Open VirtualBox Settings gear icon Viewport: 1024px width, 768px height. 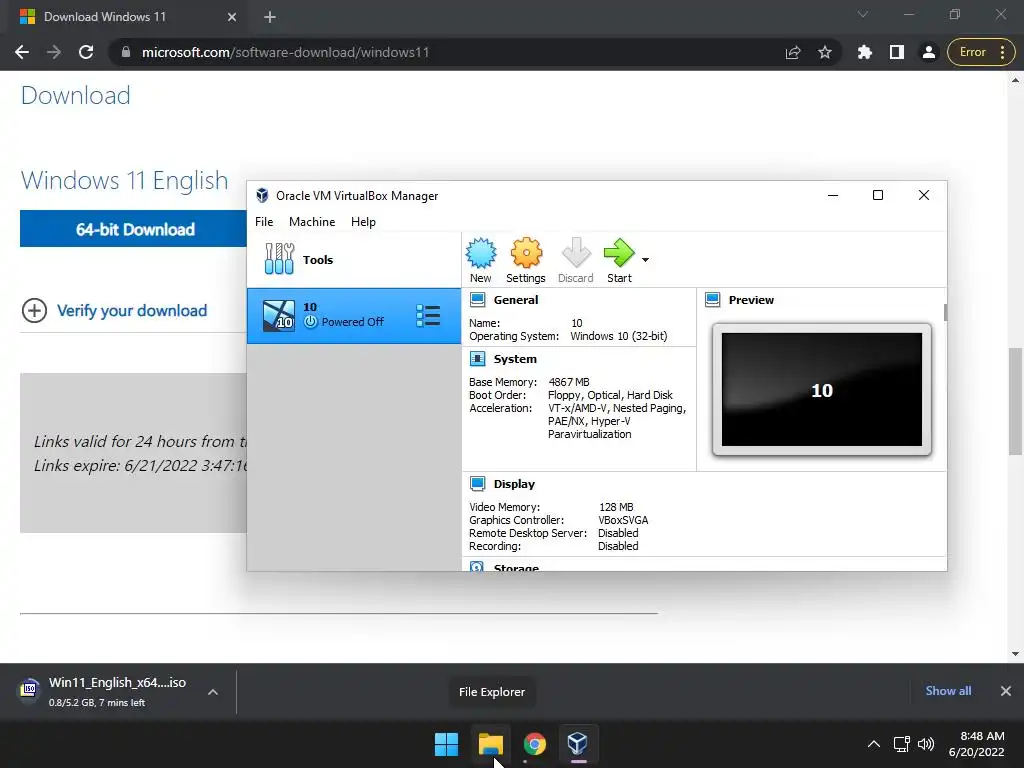point(526,260)
